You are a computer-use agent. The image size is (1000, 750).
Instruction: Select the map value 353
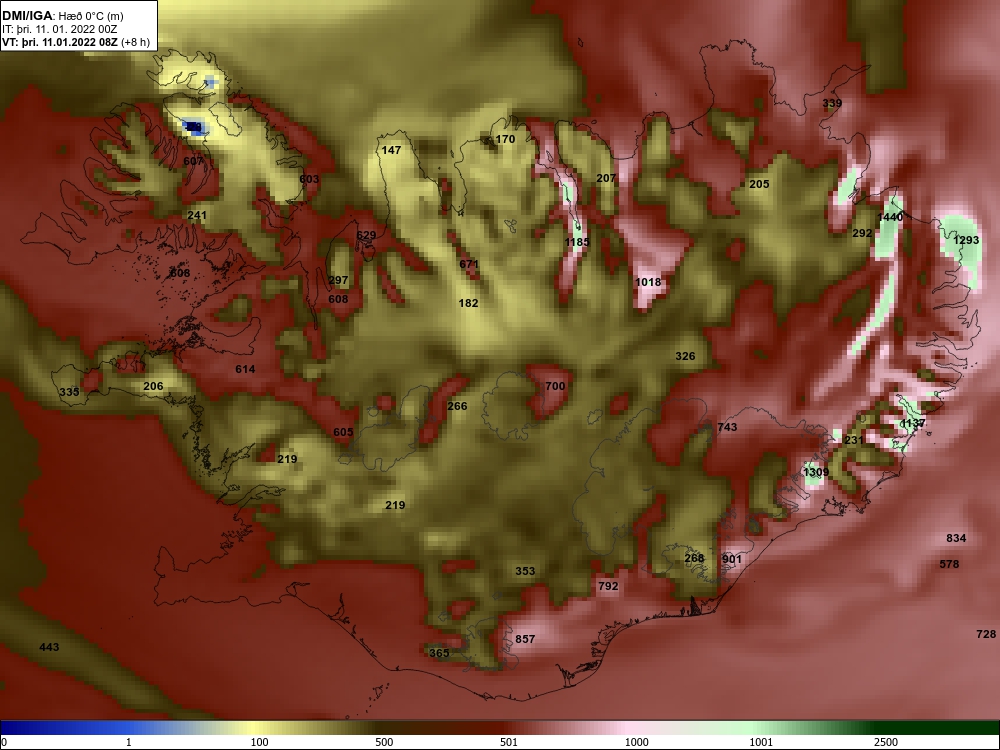[525, 571]
